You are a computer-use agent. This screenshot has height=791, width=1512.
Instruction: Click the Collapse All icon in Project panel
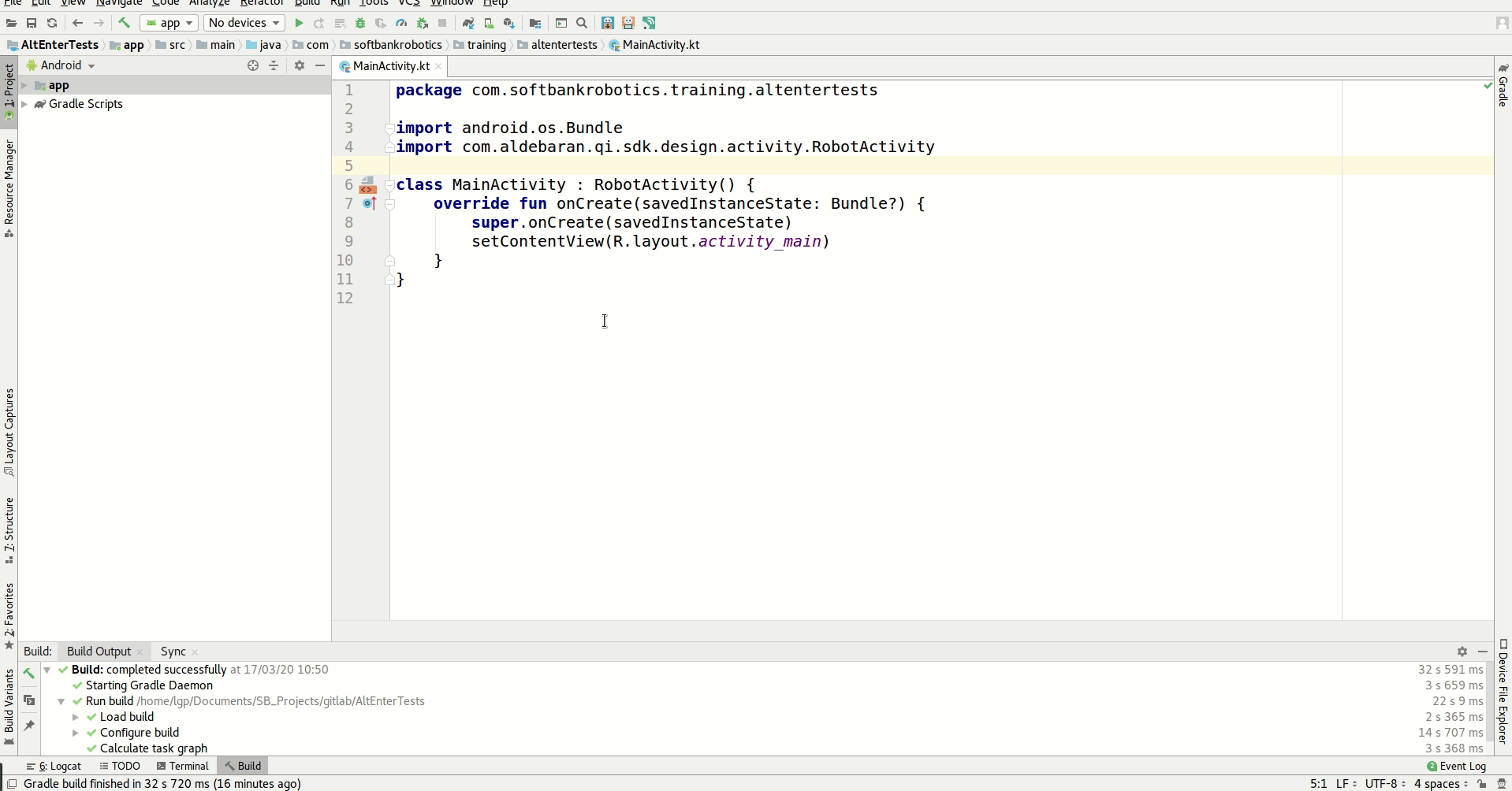click(274, 65)
